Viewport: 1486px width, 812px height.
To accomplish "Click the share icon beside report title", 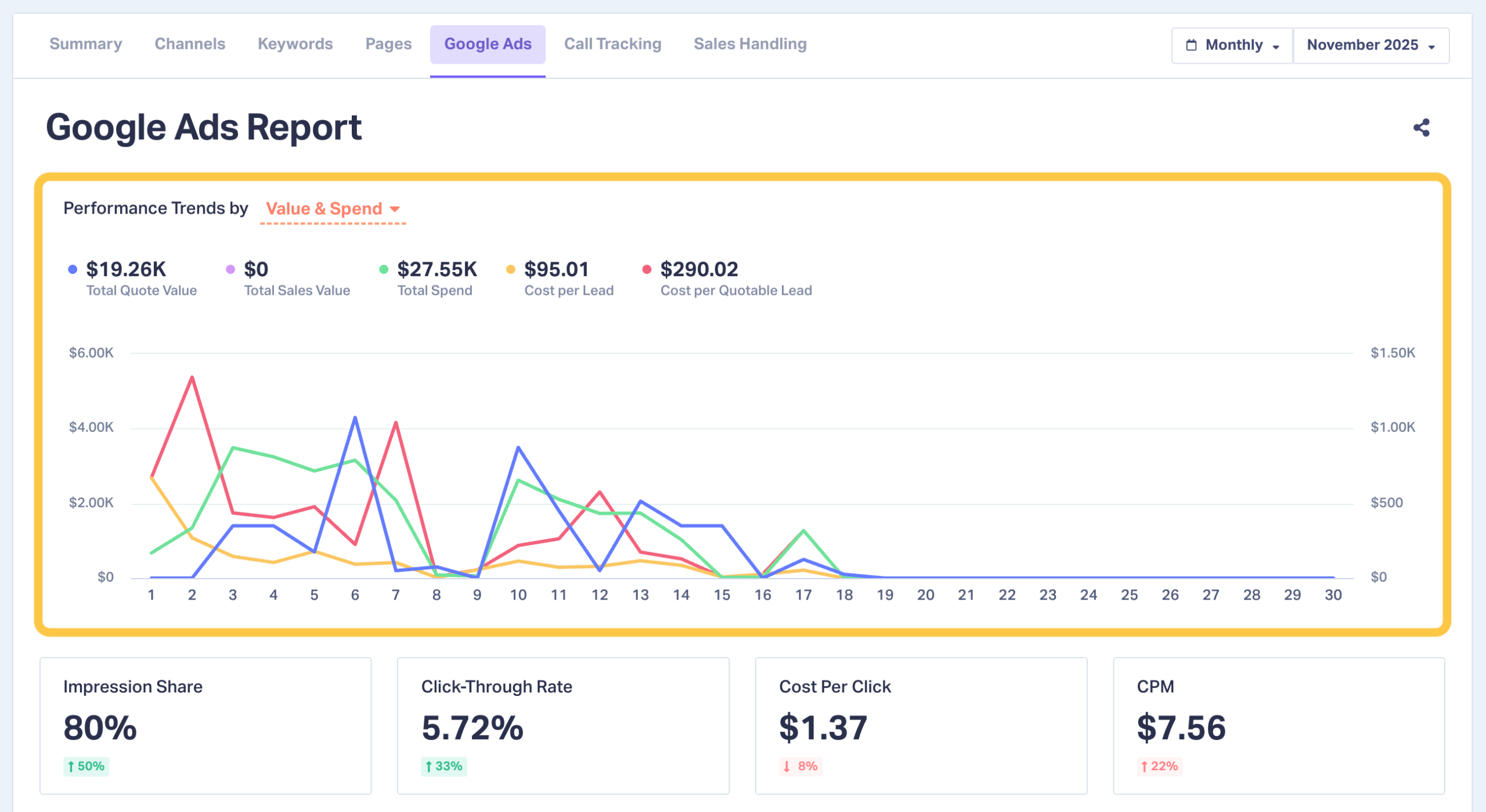I will click(1421, 128).
